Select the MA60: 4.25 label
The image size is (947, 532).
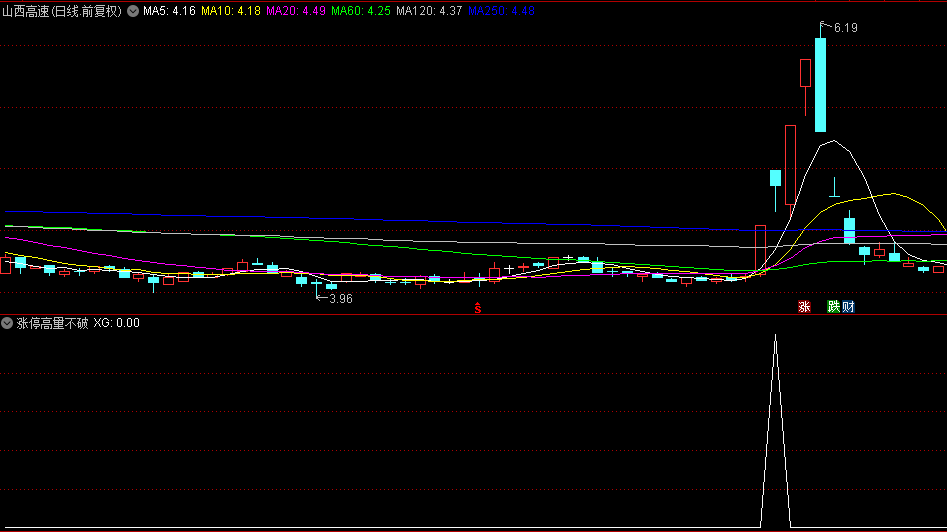[361, 11]
